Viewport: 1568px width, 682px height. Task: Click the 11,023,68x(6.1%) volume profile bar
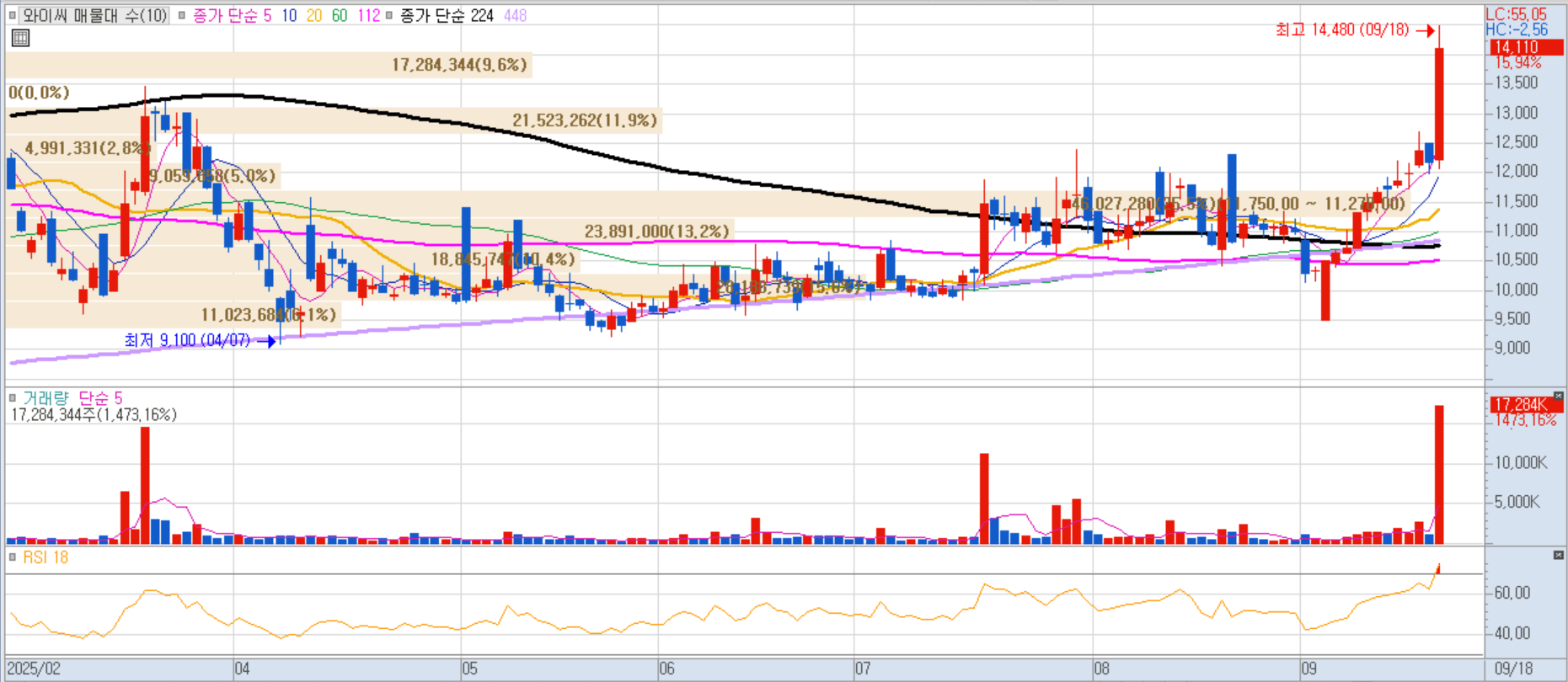173,314
